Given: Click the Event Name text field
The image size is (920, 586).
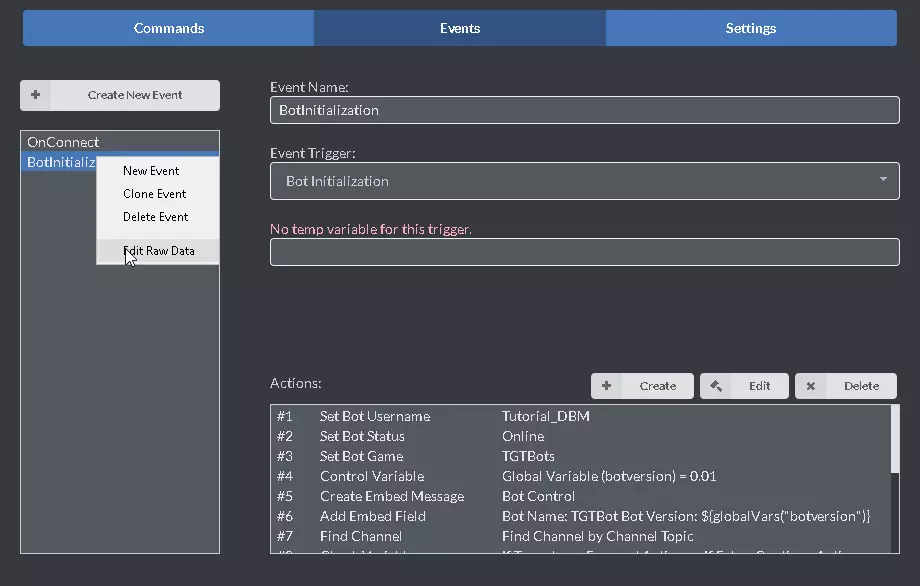Looking at the screenshot, I should (x=584, y=110).
